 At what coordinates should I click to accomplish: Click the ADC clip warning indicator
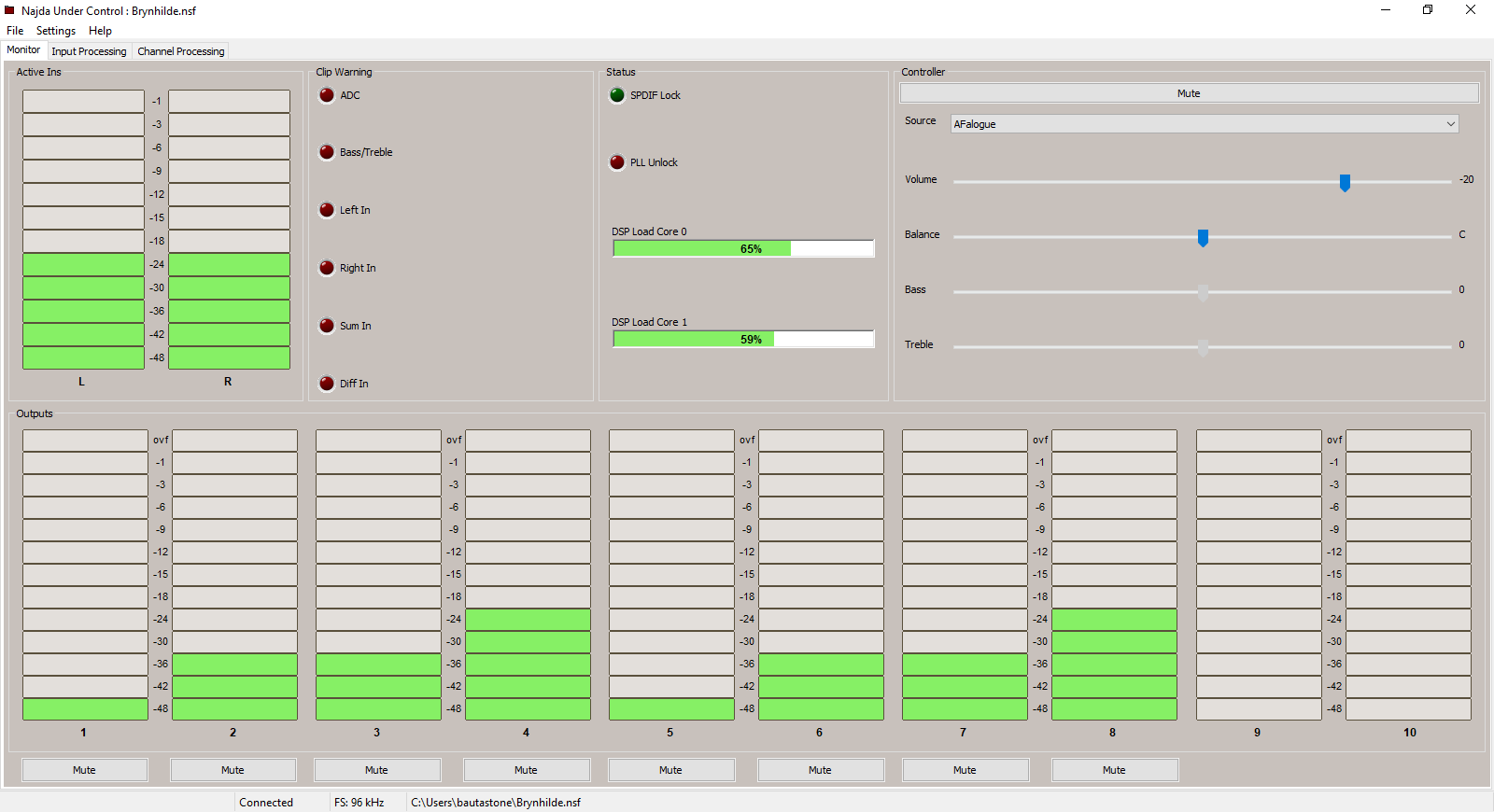[x=327, y=95]
